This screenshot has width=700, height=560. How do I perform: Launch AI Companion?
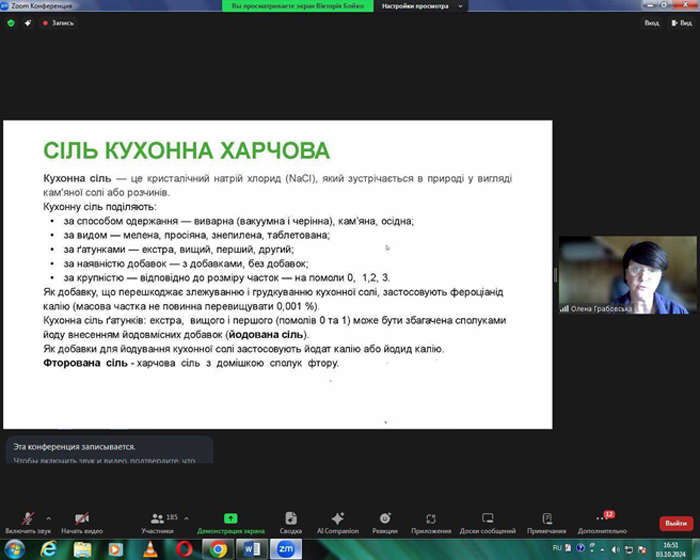pos(338,522)
